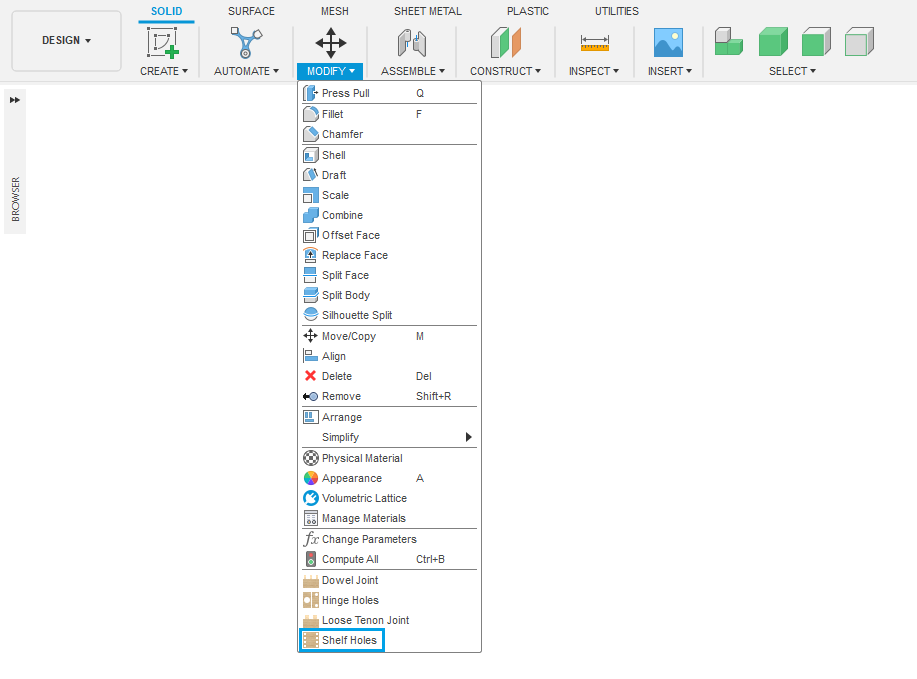Click the Measure icon above Inspect
This screenshot has width=917, height=679.
tap(594, 43)
